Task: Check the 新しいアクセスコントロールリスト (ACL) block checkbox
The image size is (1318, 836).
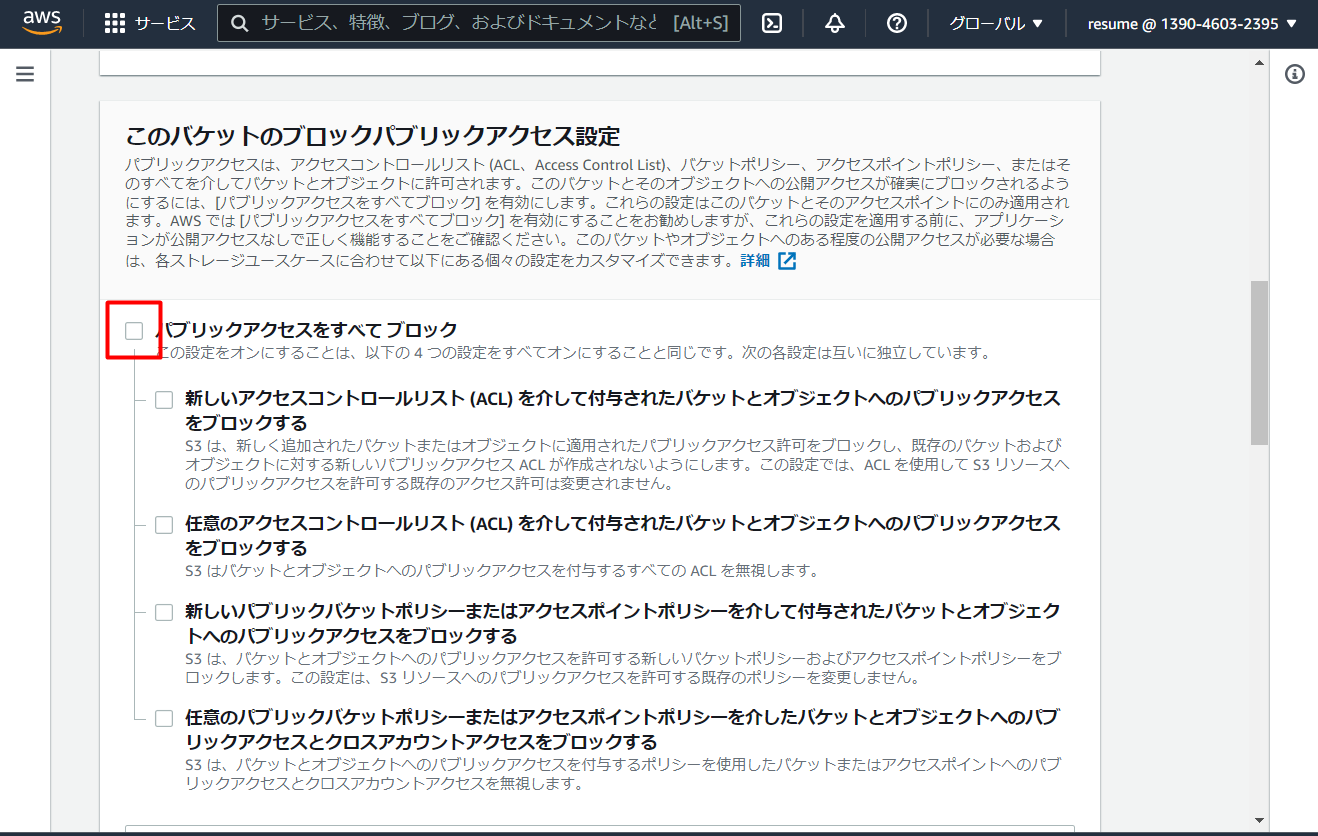Action: (x=164, y=400)
